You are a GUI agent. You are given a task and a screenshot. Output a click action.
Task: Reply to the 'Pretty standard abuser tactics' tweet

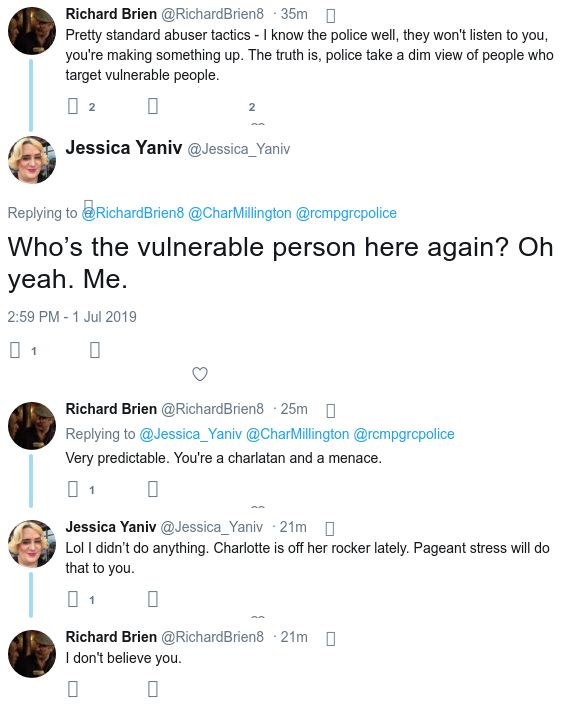(73, 106)
